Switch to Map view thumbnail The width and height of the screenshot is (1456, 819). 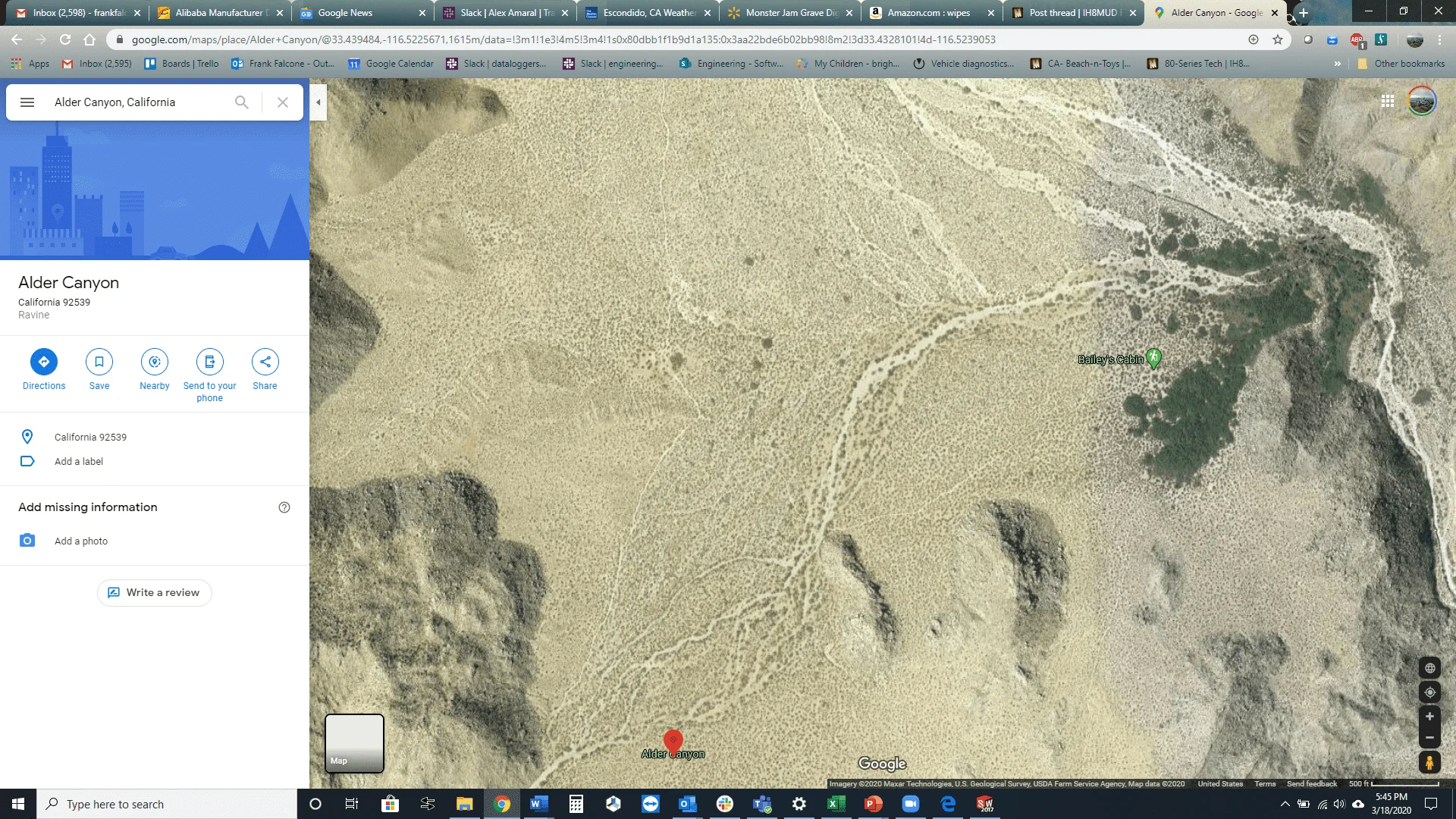354,743
